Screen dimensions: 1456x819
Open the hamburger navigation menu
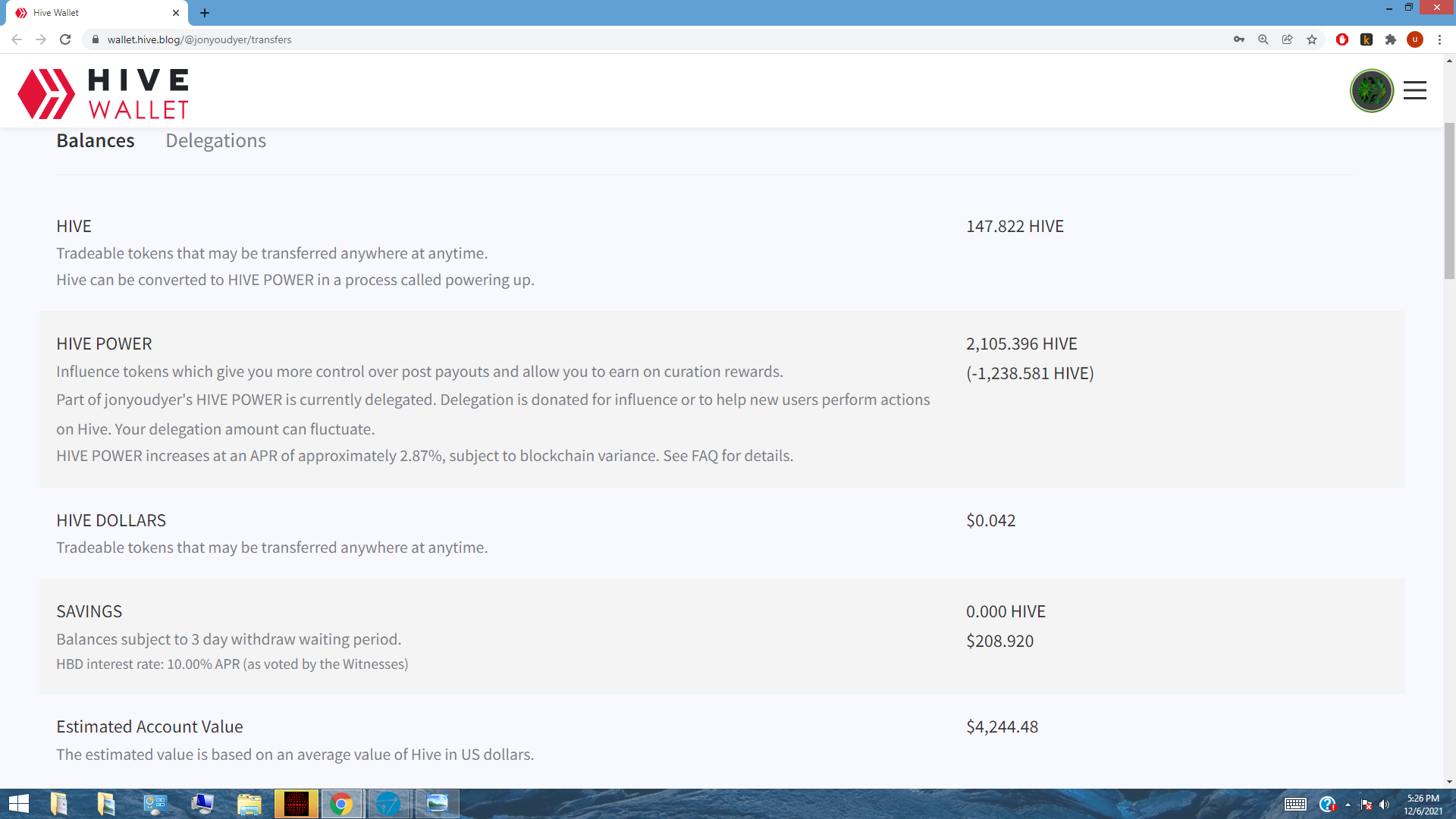(x=1414, y=91)
